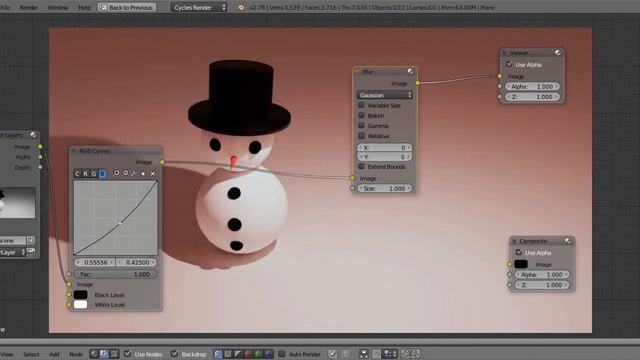This screenshot has width=640, height=360.
Task: Click the Blur node preview sphere icon
Action: (x=411, y=71)
